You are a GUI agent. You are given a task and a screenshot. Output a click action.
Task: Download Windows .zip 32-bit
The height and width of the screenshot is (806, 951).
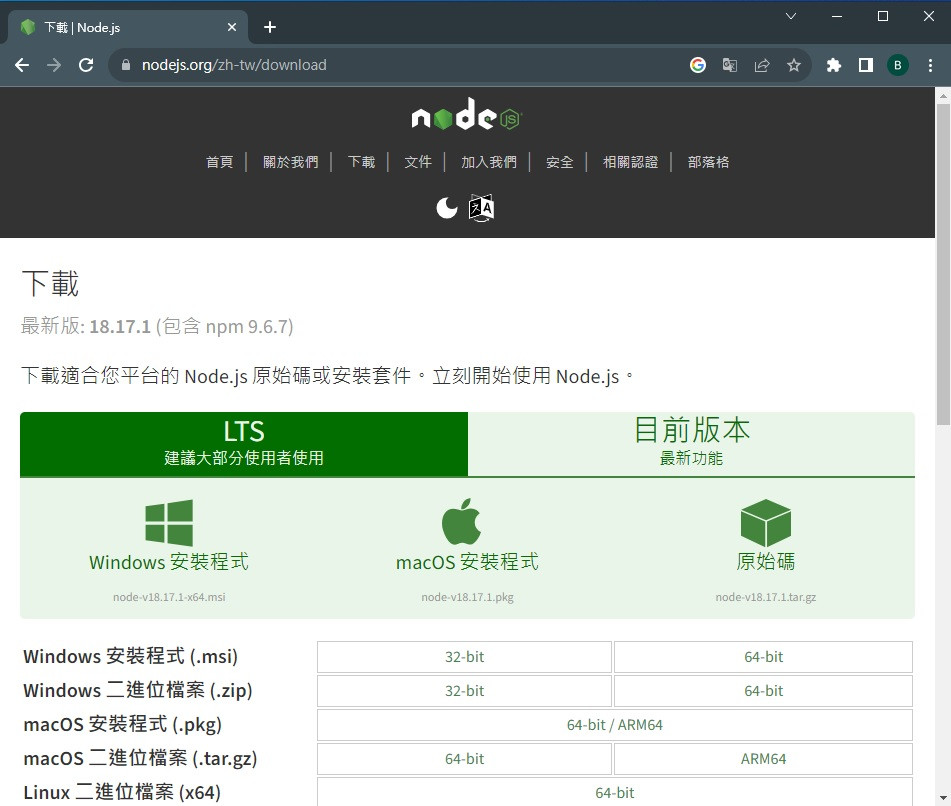coord(465,691)
